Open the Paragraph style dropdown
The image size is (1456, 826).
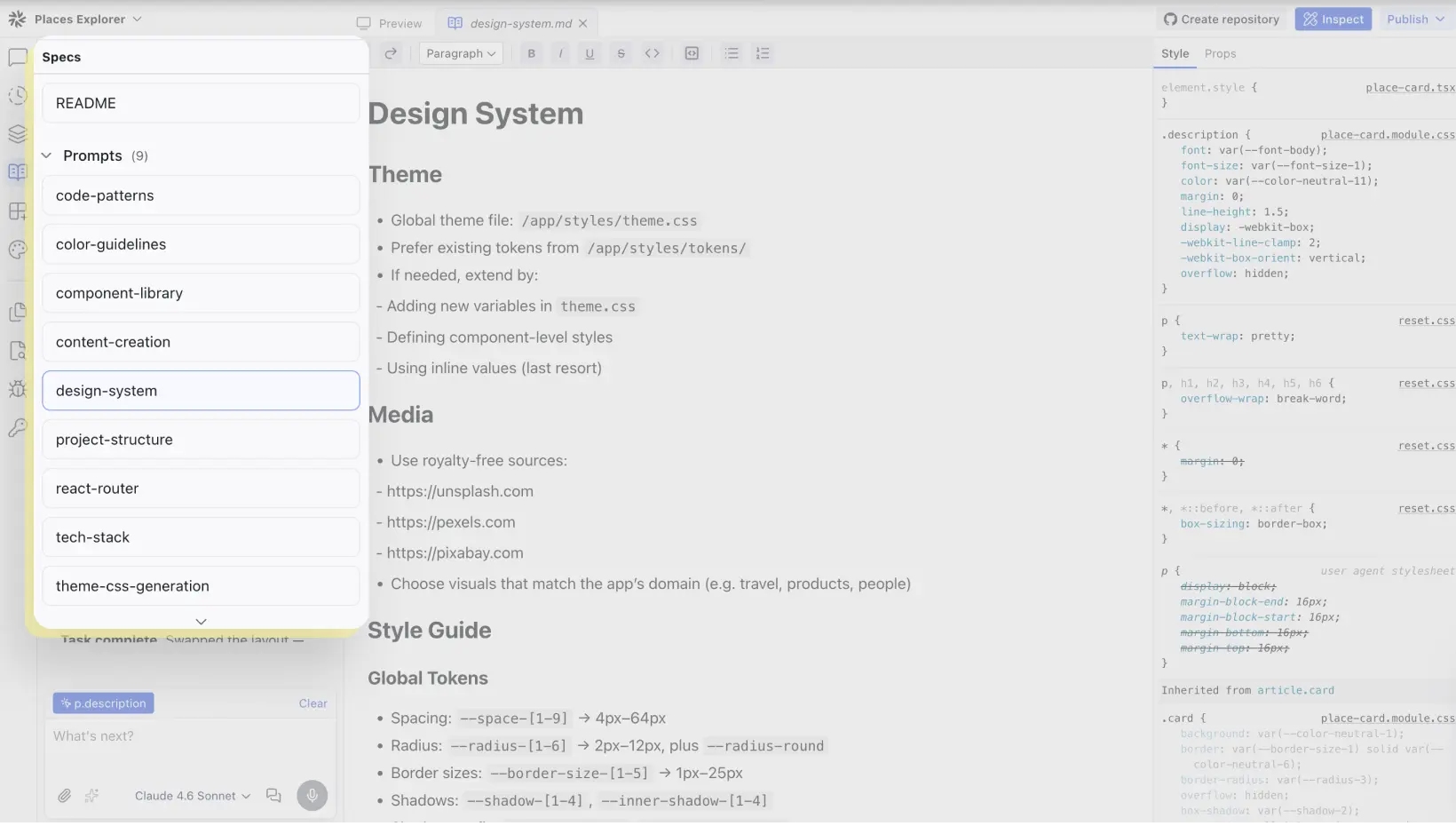click(461, 53)
